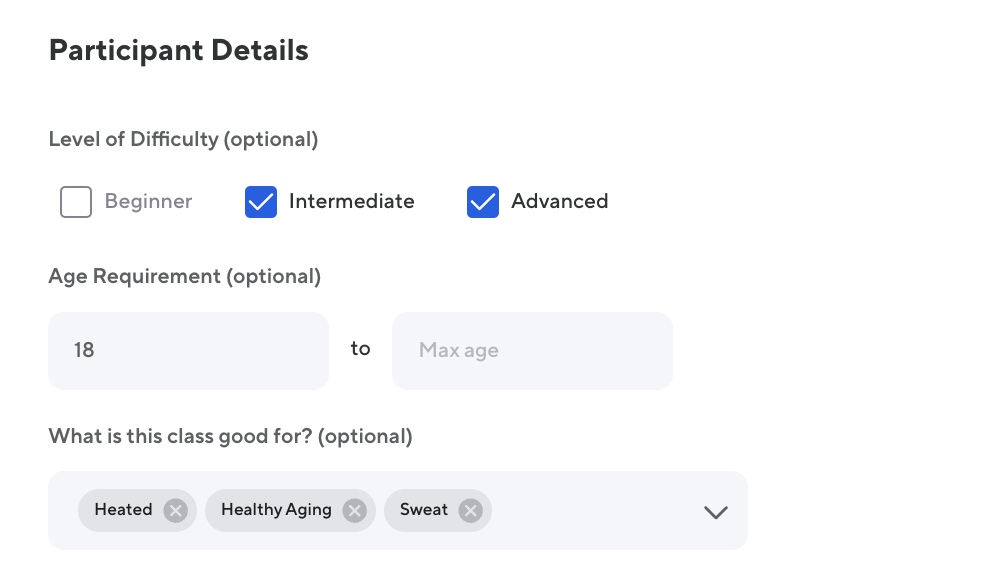The image size is (990, 574).
Task: Click the Age Requirement label
Action: coord(184,277)
